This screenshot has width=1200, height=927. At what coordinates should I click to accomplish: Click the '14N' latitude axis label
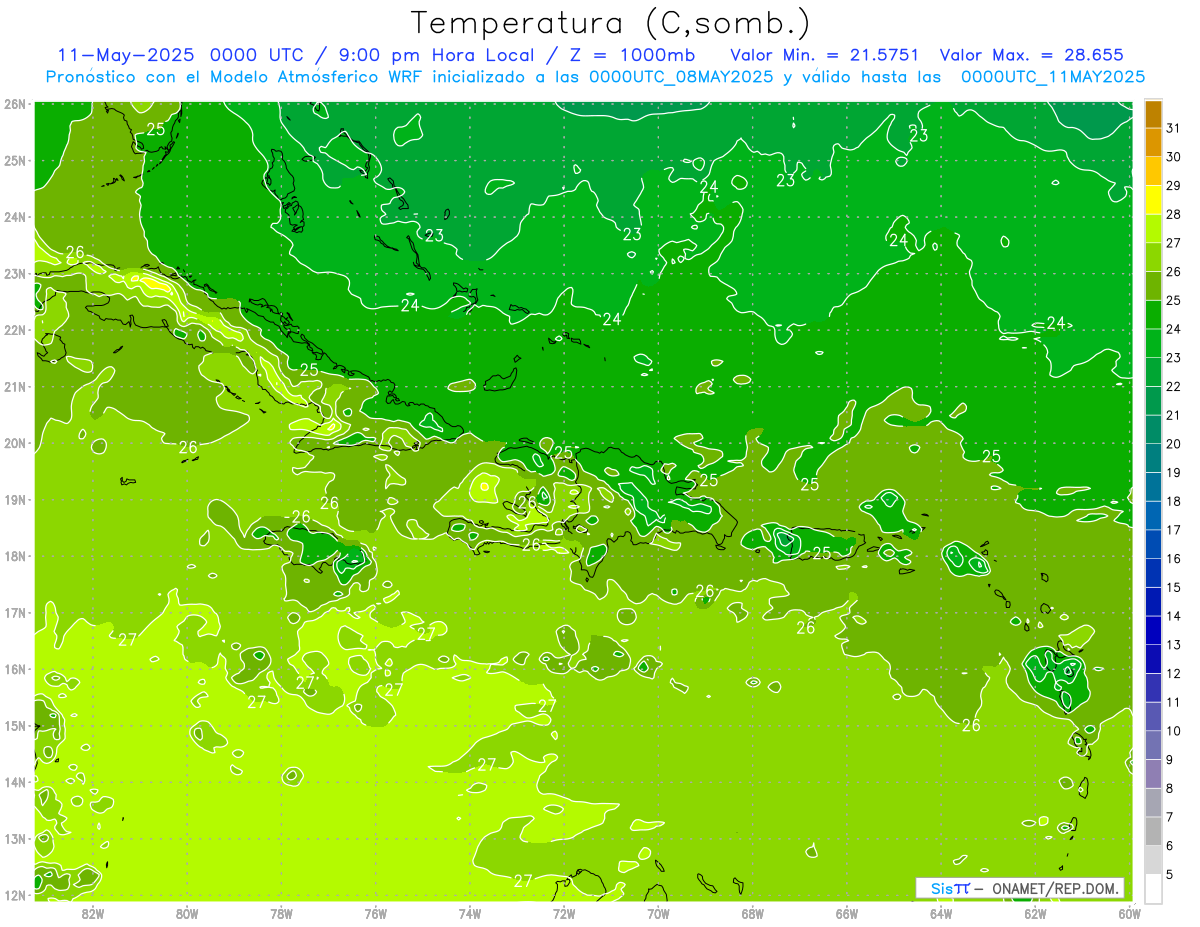[15, 782]
